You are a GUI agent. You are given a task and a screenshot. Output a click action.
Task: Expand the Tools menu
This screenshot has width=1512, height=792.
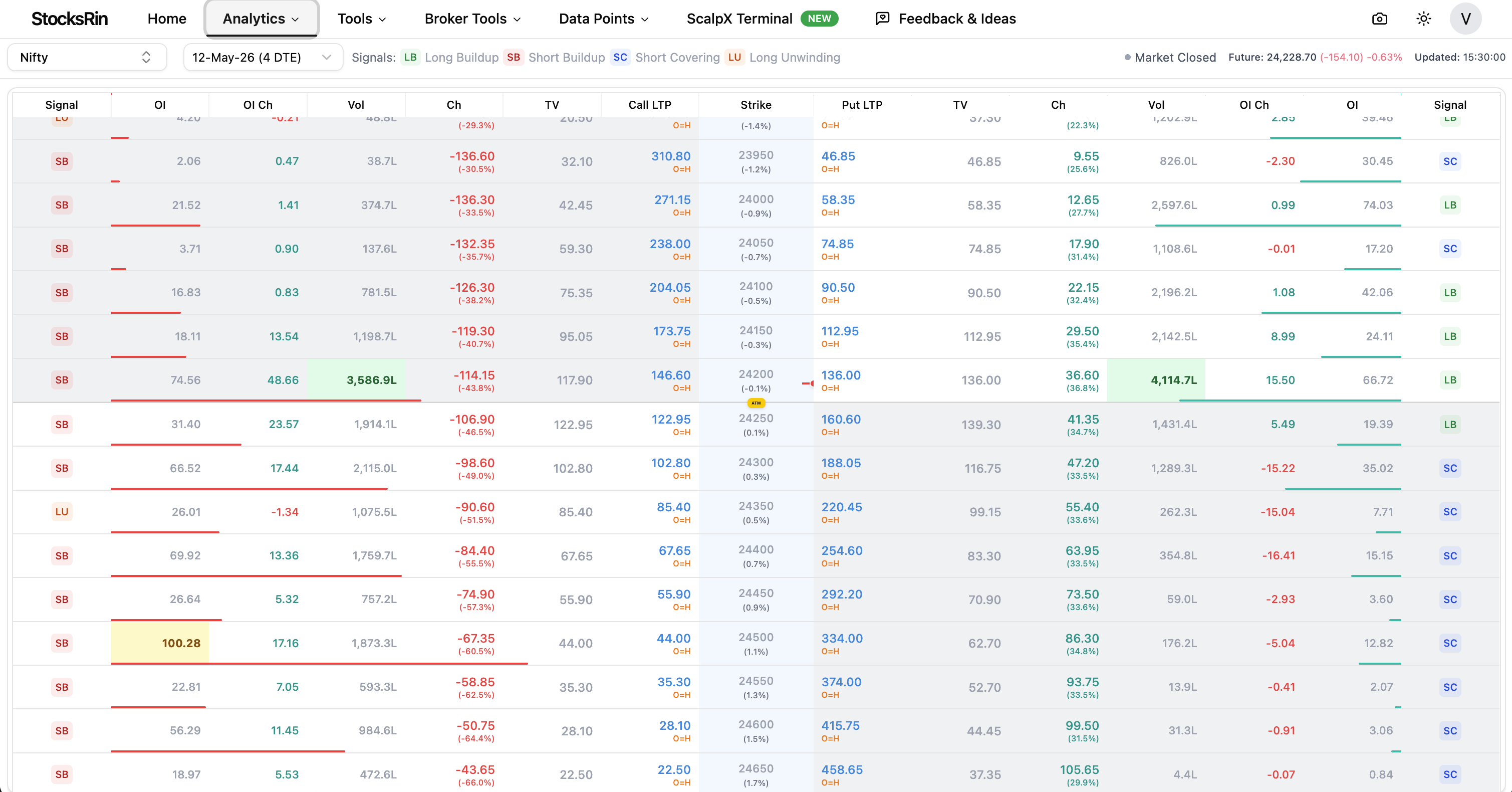pyautogui.click(x=362, y=19)
